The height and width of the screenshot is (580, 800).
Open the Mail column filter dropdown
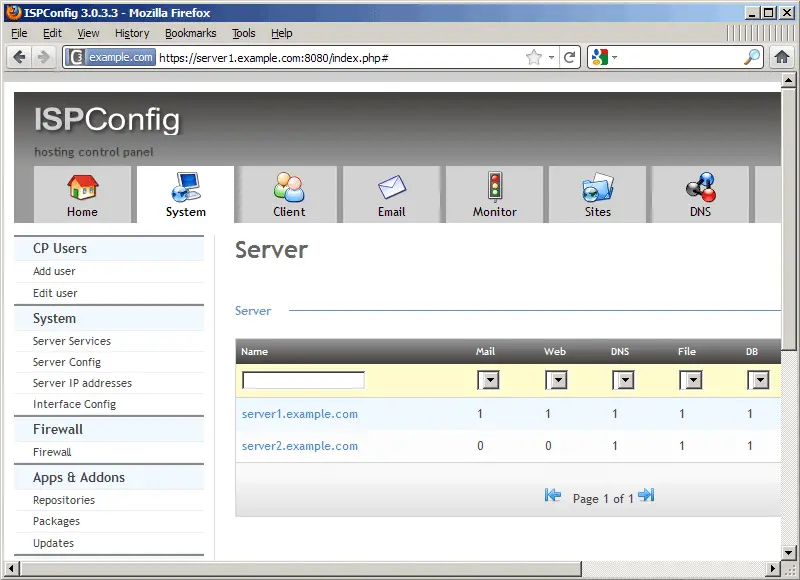[489, 380]
